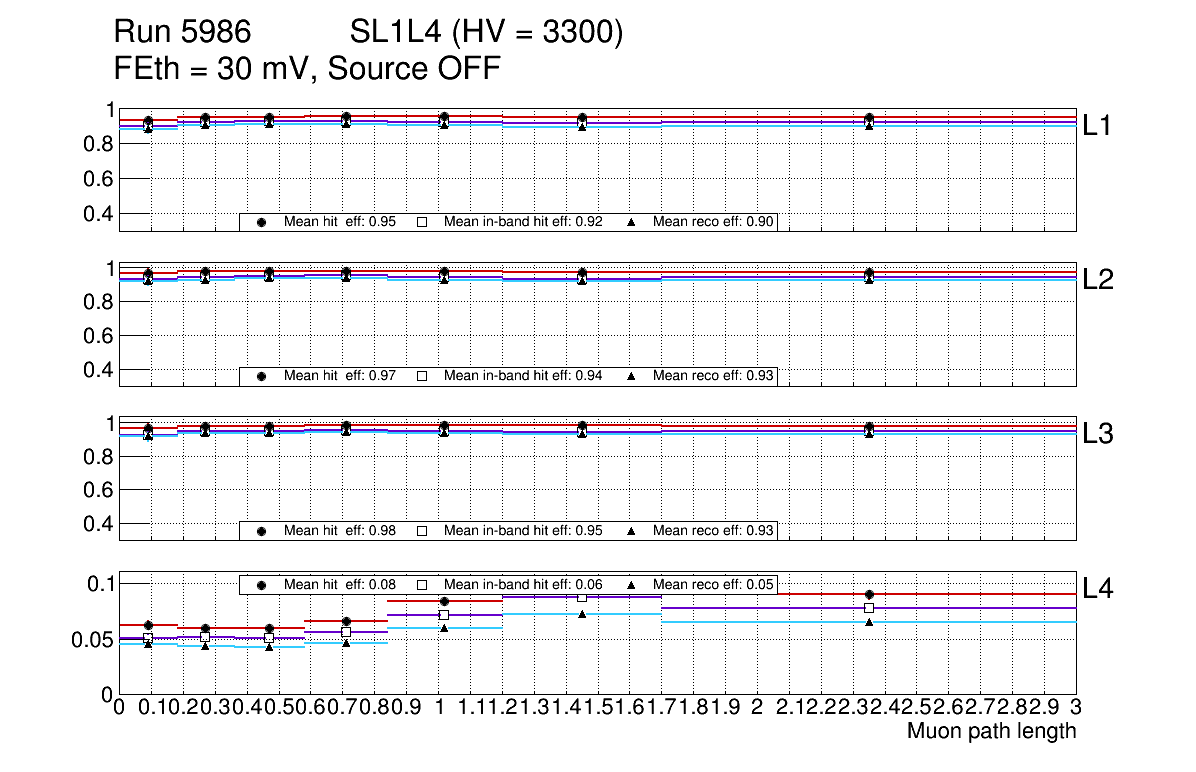Click the 'Muon path length' axis title
Screen dimensions: 1196x772
tap(991, 731)
